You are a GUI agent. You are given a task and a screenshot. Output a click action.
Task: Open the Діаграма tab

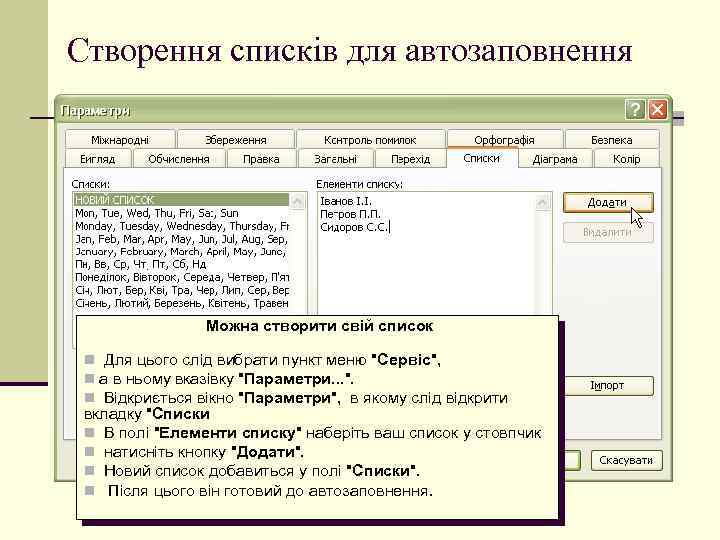click(x=555, y=159)
